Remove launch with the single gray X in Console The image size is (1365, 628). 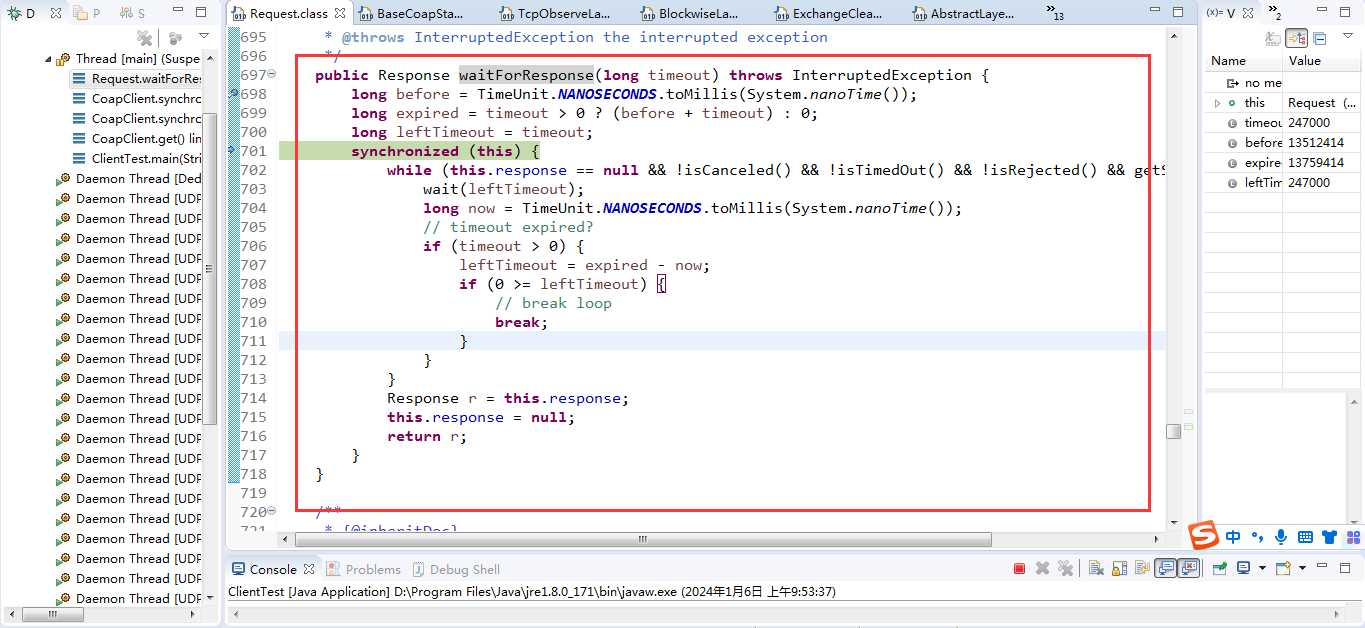[1042, 569]
